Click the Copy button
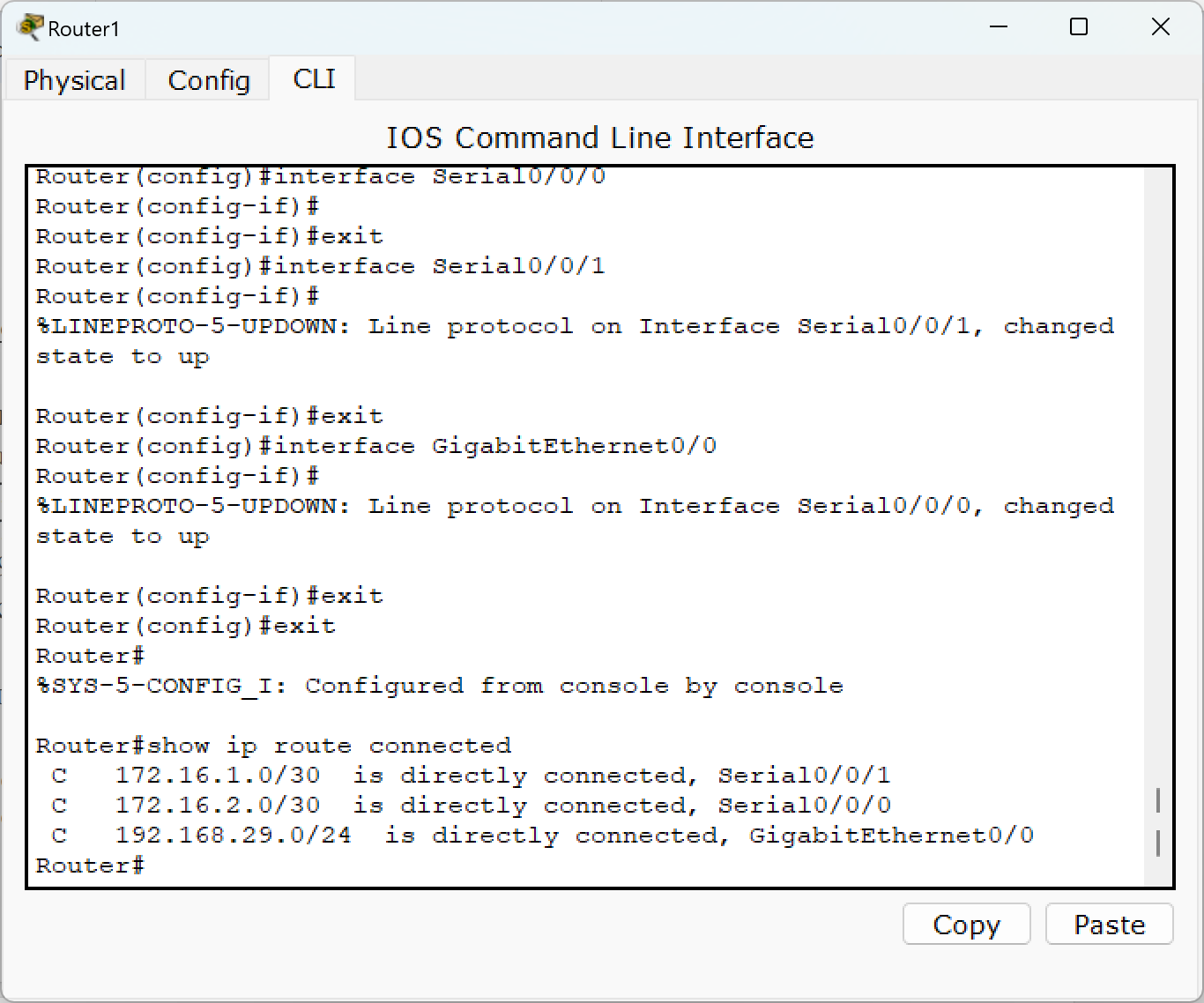Image resolution: width=1204 pixels, height=1003 pixels. (966, 924)
